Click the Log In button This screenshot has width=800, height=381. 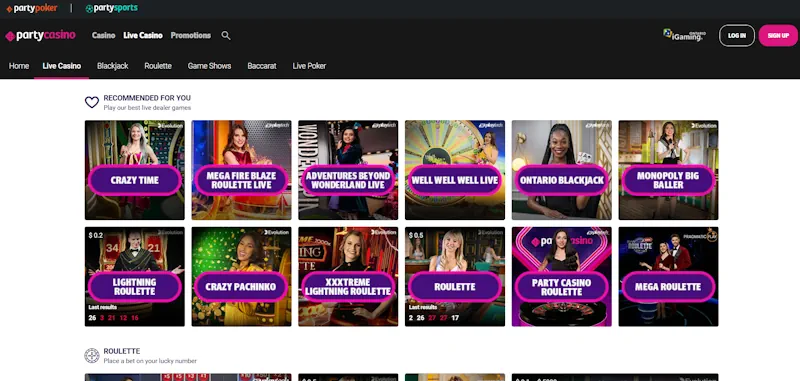[x=737, y=36]
